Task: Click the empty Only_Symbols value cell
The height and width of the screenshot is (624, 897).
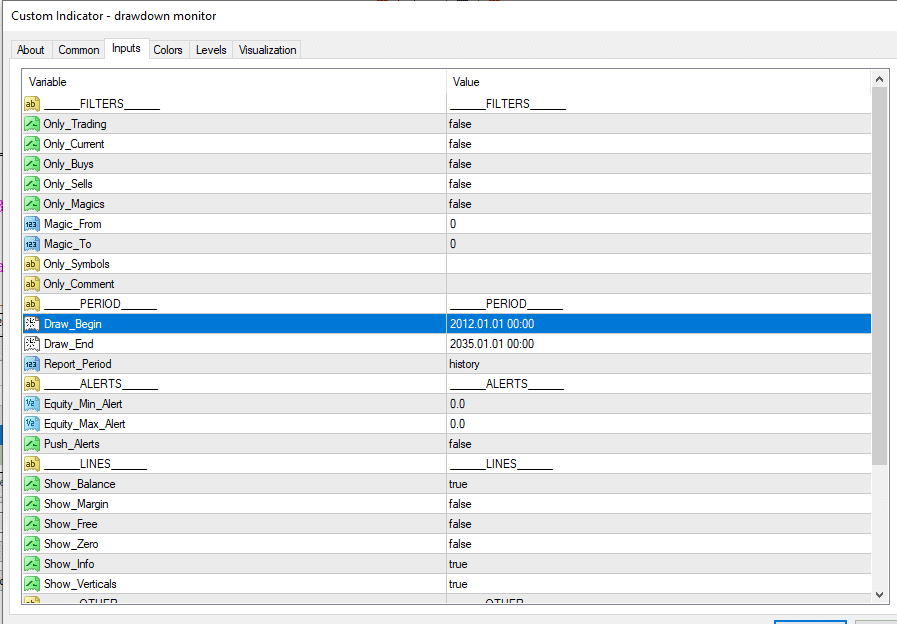Action: point(659,264)
